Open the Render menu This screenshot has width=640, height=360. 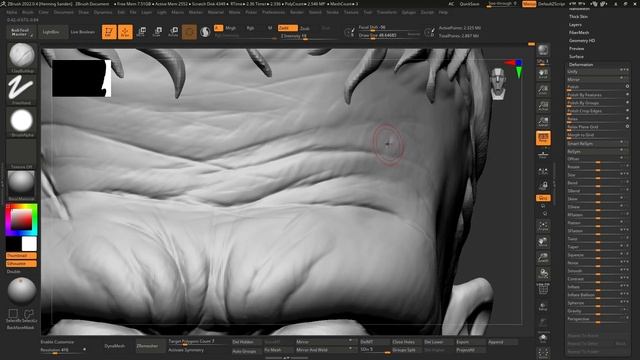tap(297, 12)
